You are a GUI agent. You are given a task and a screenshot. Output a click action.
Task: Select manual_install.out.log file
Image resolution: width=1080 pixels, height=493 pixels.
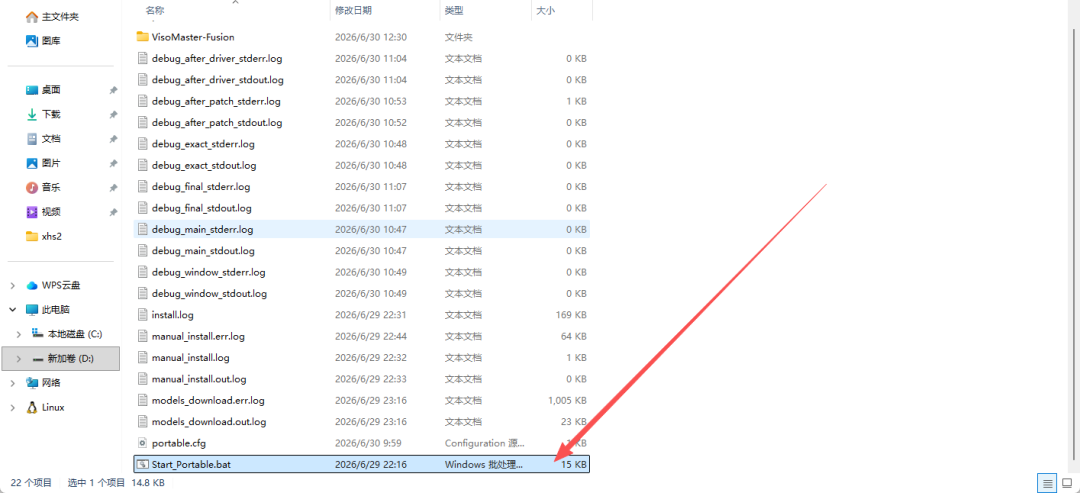pos(362,379)
